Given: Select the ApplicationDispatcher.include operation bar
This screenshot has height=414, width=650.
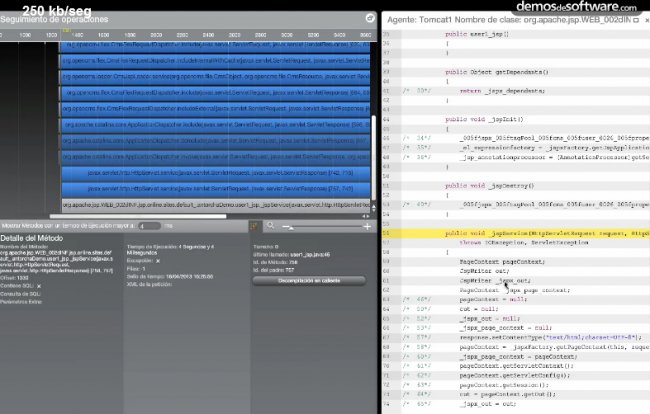Looking at the screenshot, I should (215, 125).
